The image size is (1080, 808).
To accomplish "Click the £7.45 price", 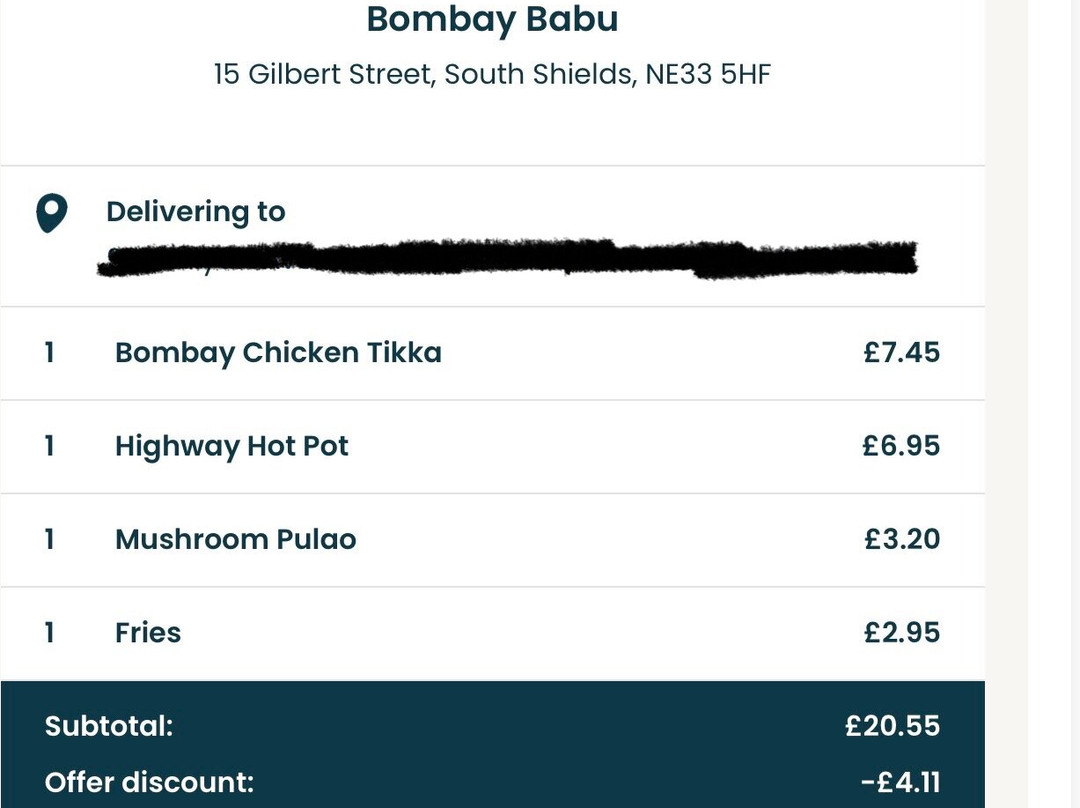I will [902, 352].
